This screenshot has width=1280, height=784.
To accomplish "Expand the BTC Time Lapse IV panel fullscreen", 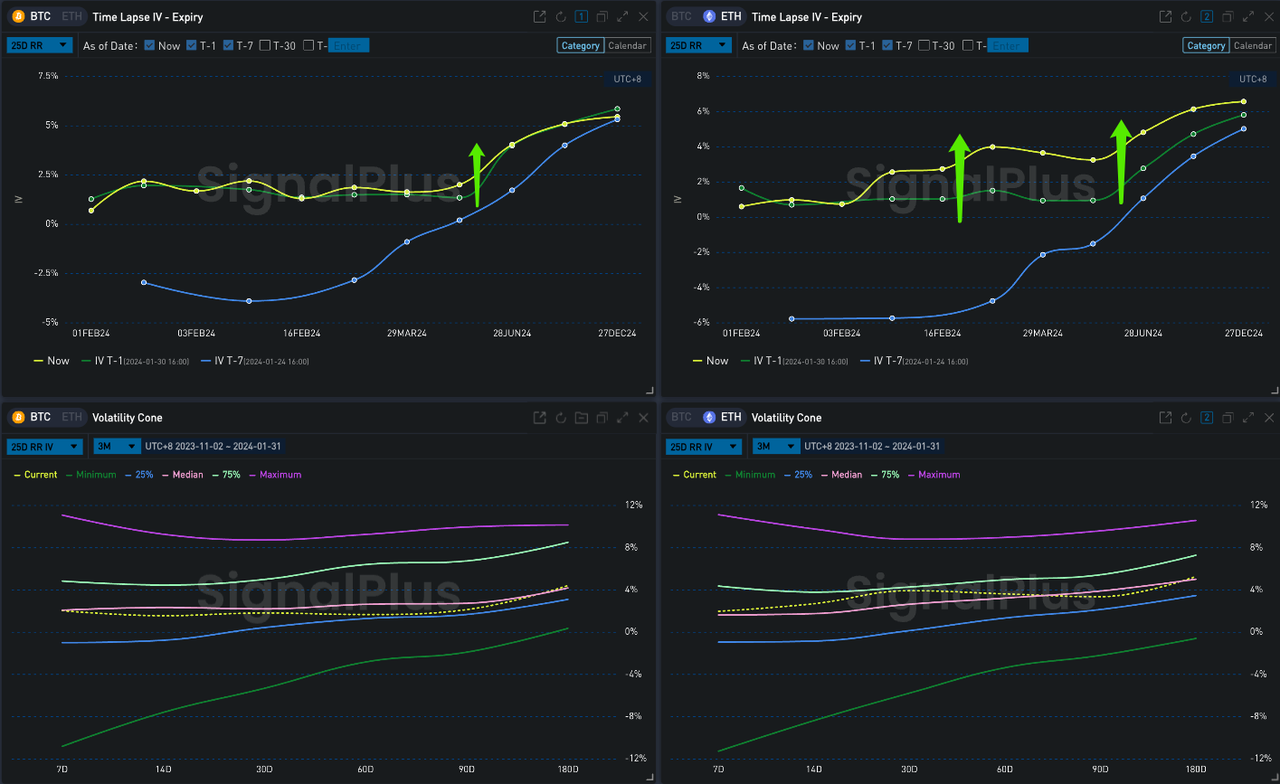I will tap(623, 17).
